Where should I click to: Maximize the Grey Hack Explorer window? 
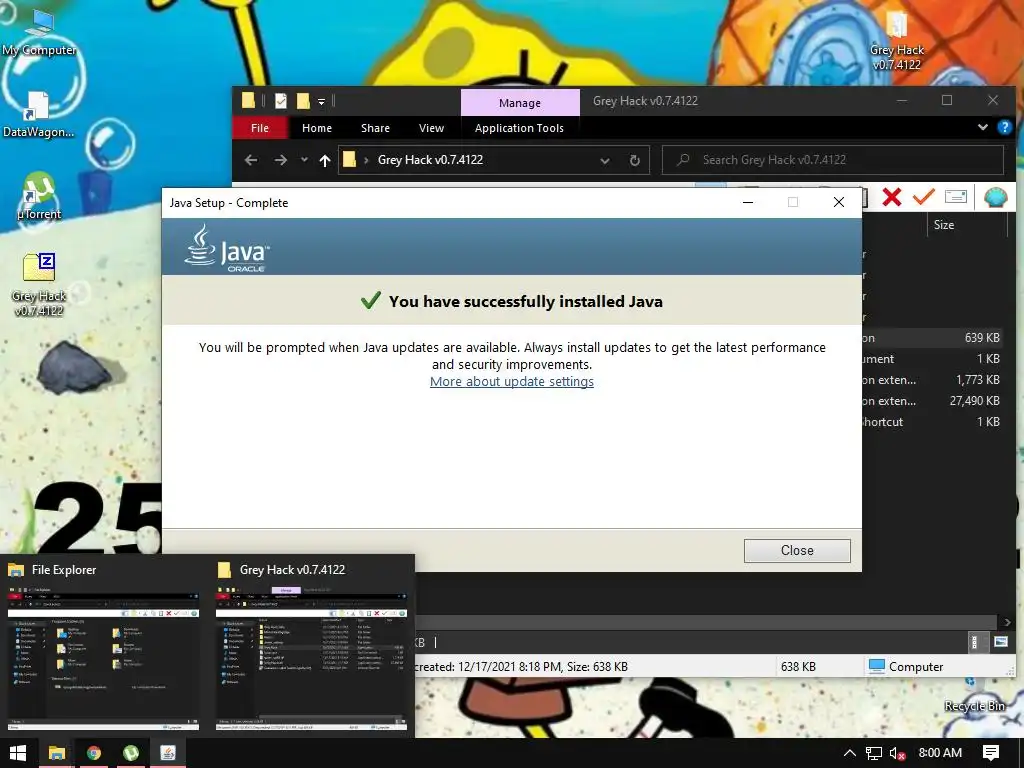coord(947,101)
